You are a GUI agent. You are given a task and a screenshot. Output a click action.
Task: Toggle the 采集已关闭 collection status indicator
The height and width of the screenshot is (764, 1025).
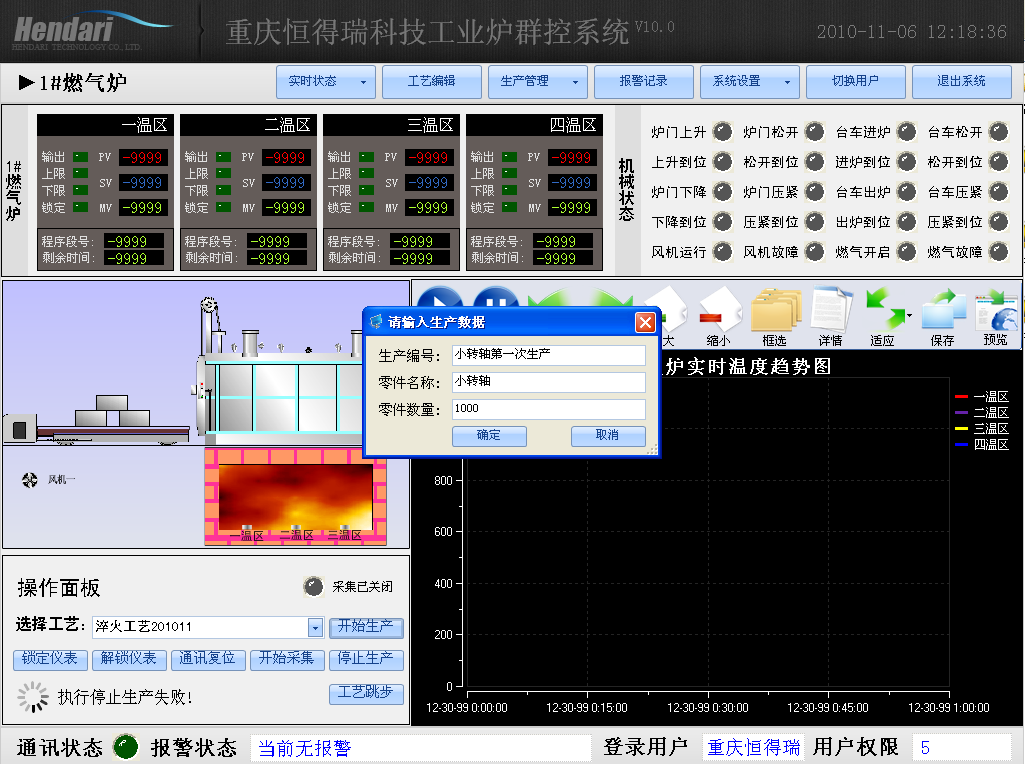point(313,586)
